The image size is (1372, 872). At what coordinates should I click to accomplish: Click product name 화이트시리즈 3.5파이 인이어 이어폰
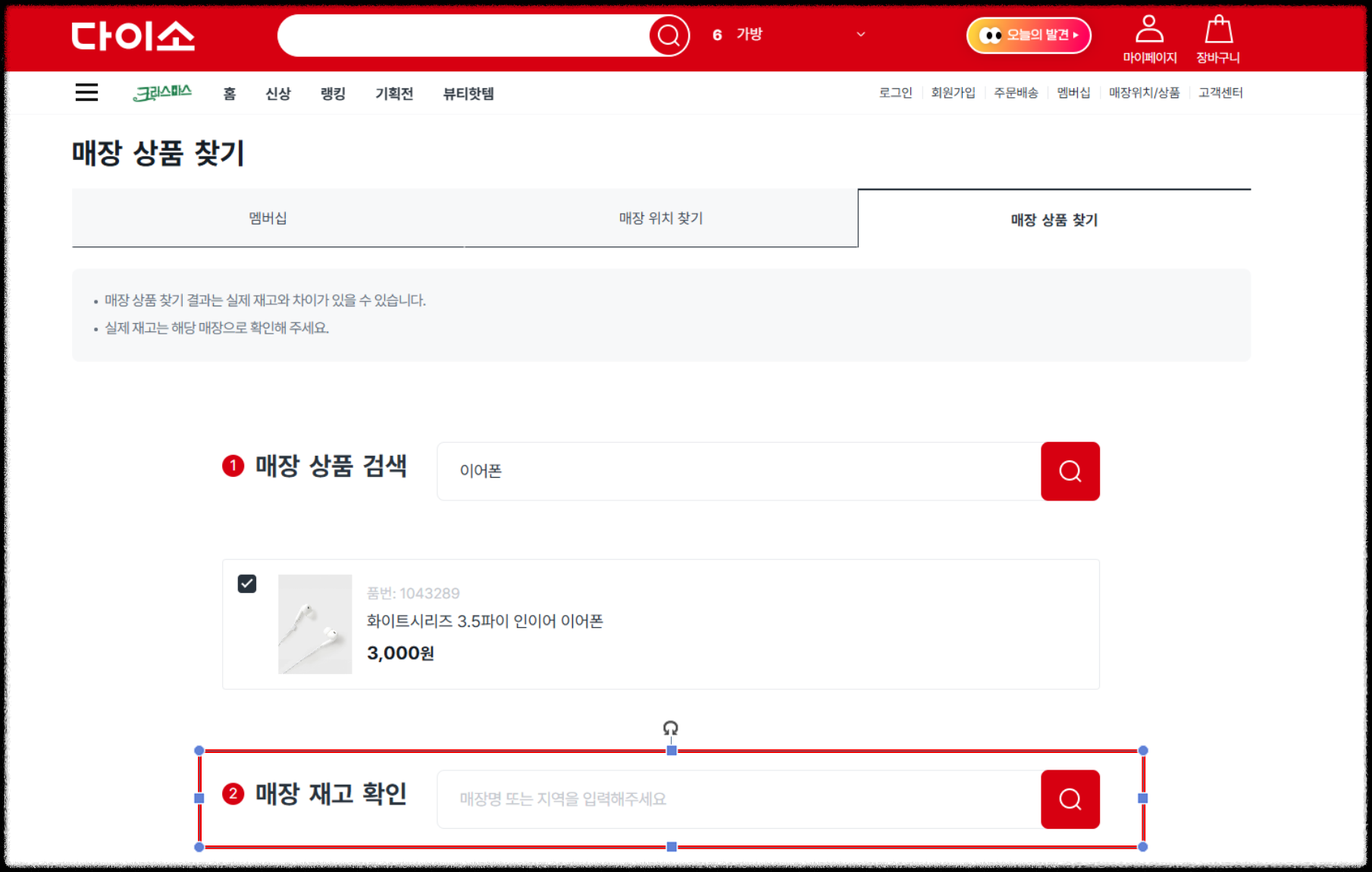[485, 621]
